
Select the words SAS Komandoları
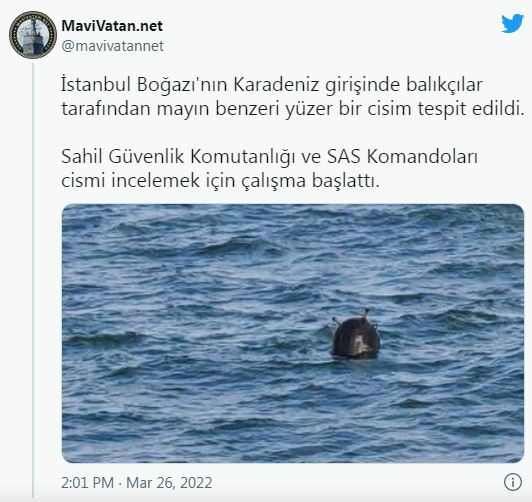[x=402, y=157]
